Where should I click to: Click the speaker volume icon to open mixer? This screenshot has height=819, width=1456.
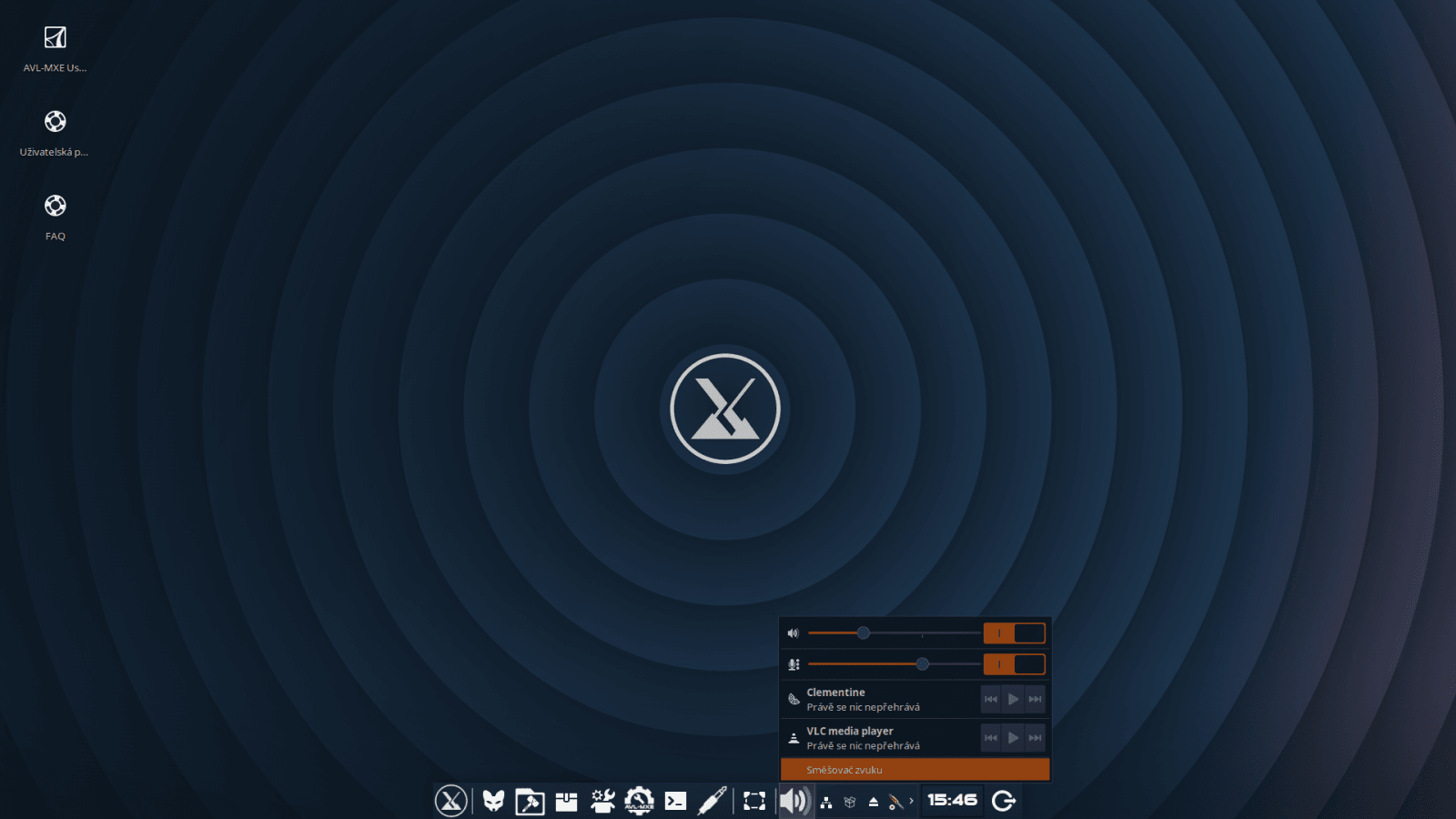[794, 801]
